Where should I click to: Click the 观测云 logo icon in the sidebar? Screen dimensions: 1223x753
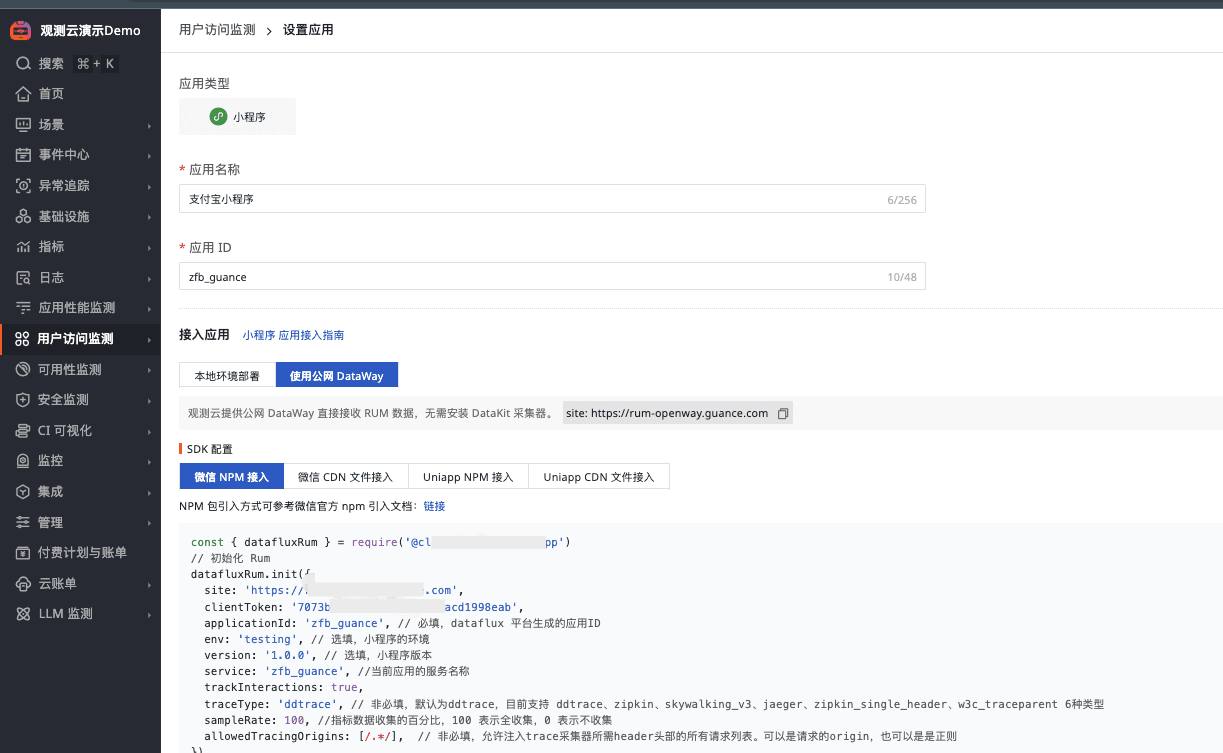(20, 31)
